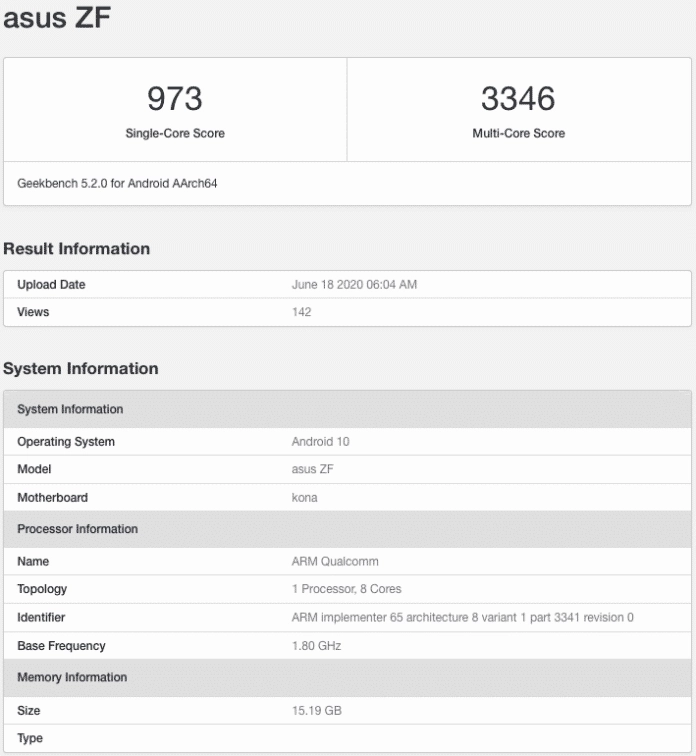Click the Processor Information table header

coord(77,529)
